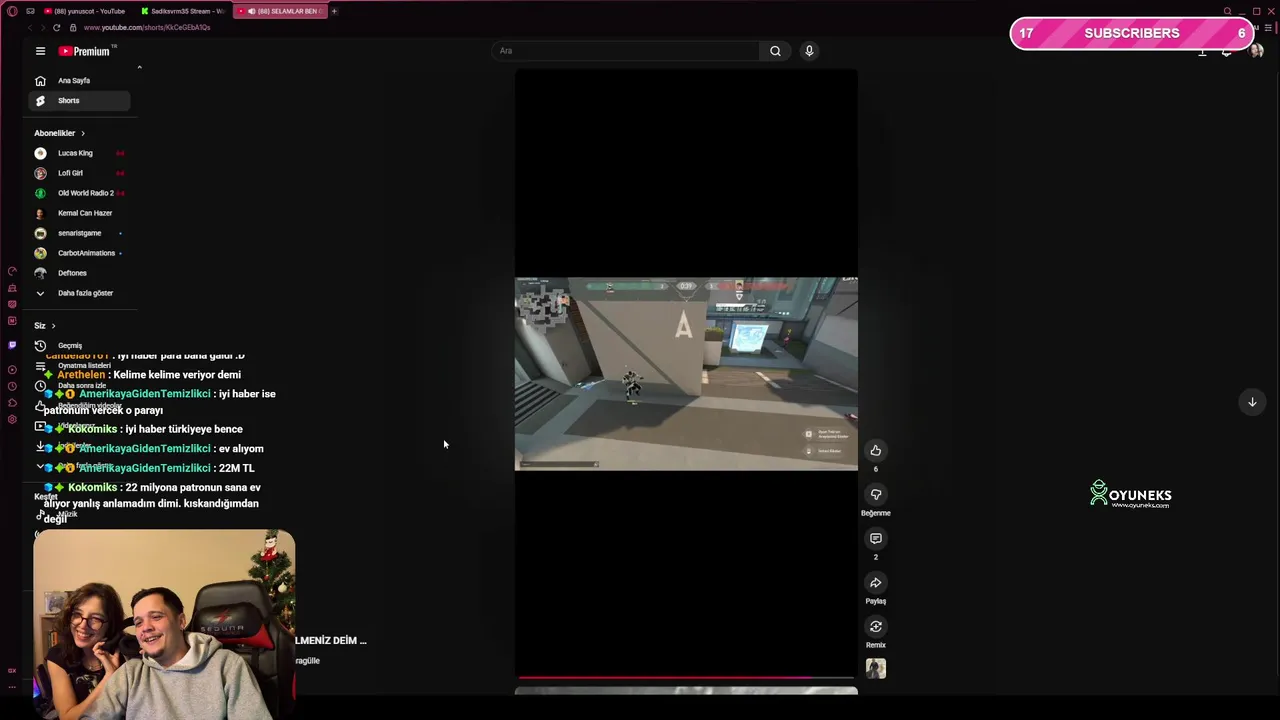The image size is (1280, 720).
Task: Go to next Short with down arrow
Action: 1251,402
